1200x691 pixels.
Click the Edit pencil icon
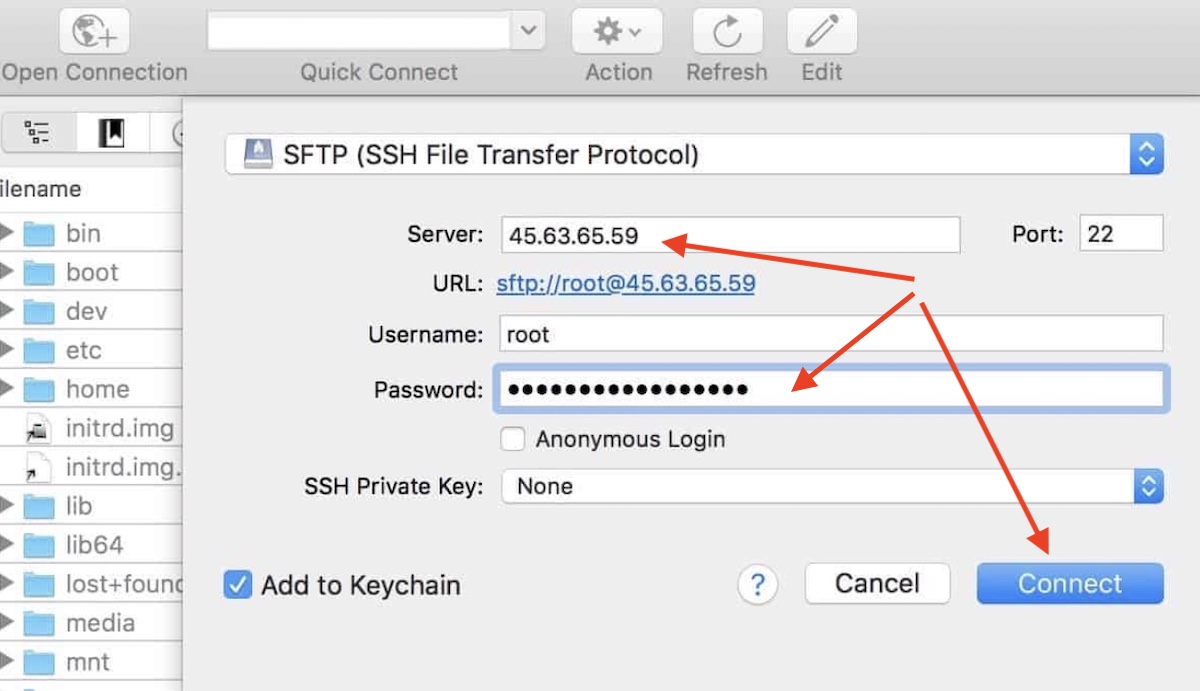click(x=821, y=32)
